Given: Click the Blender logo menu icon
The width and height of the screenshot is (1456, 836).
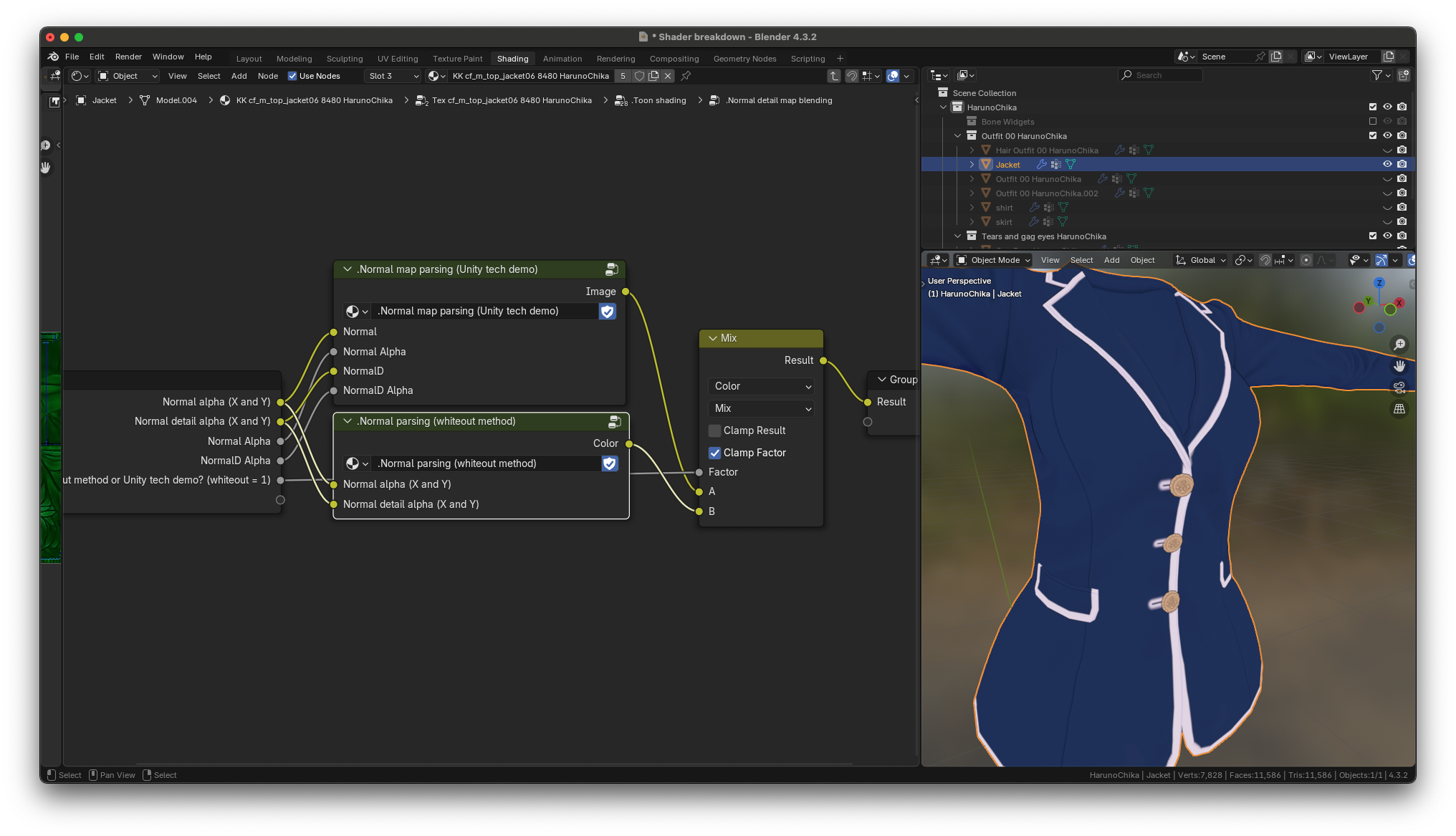Looking at the screenshot, I should click(x=53, y=57).
